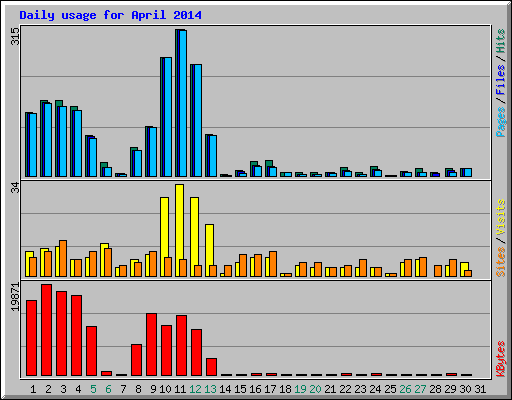This screenshot has width=512, height=400.
Task: Click the cyan pages bar for day 4
Action: [x=78, y=143]
